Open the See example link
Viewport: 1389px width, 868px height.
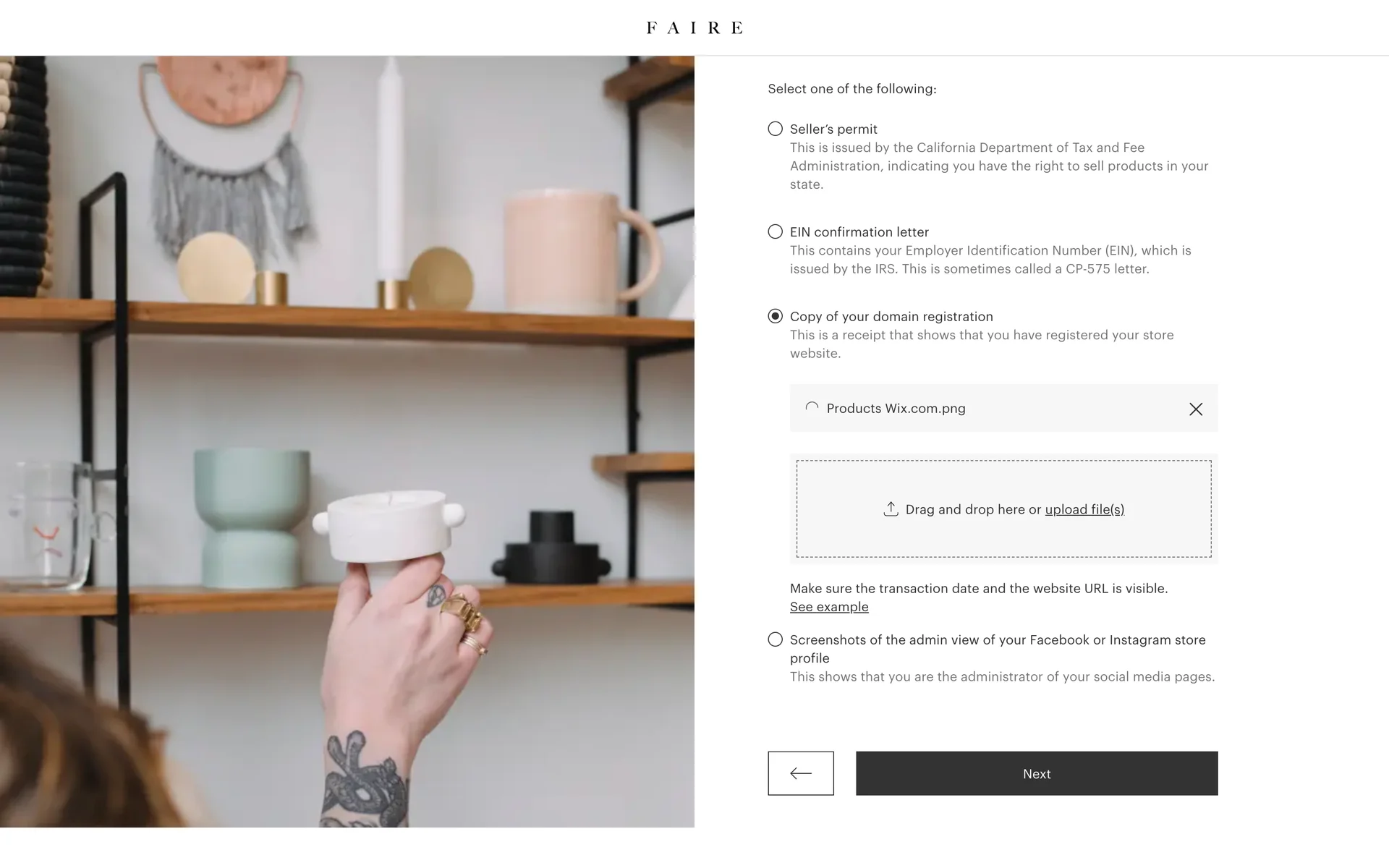829,607
